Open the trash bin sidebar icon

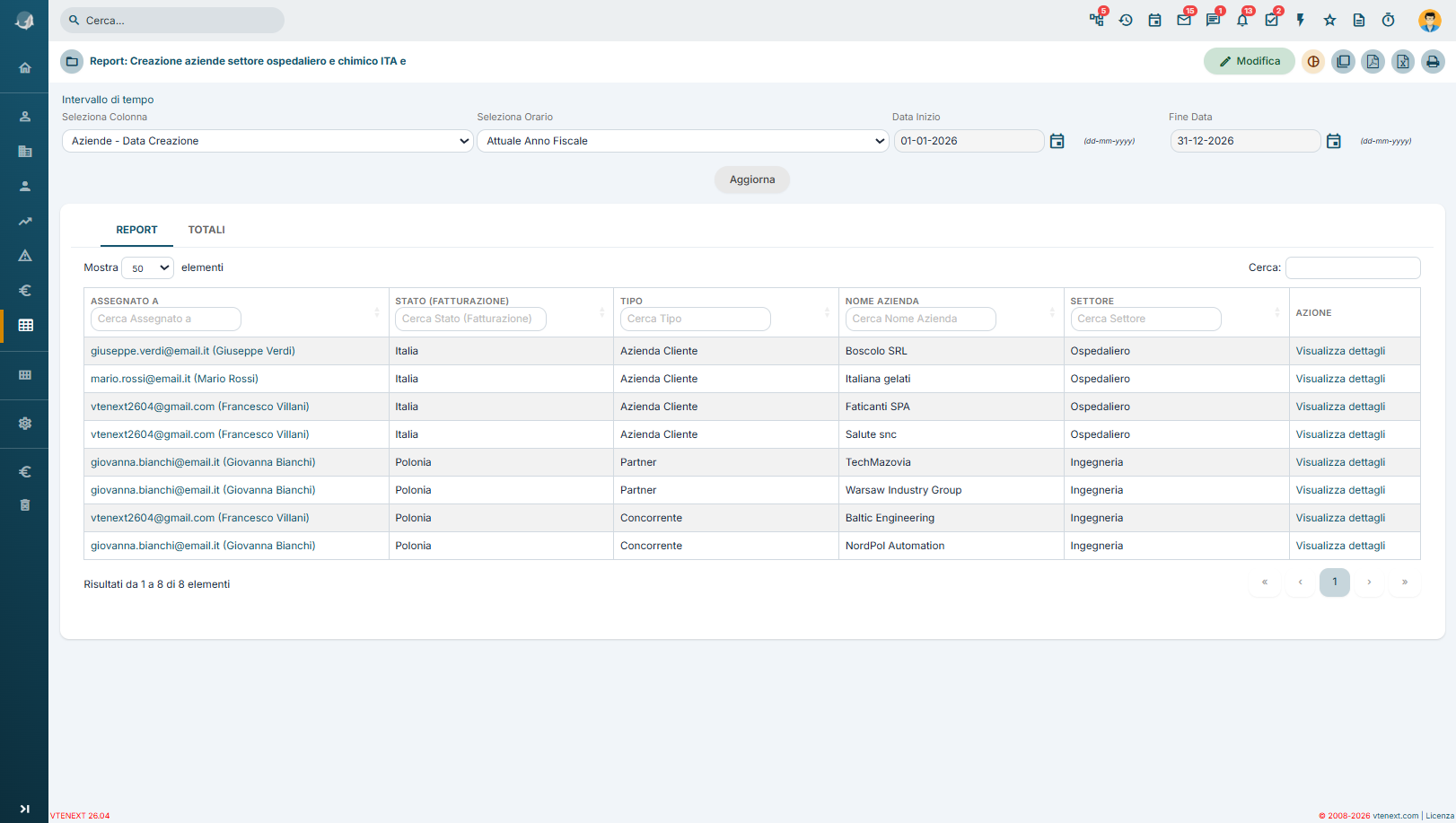25,505
